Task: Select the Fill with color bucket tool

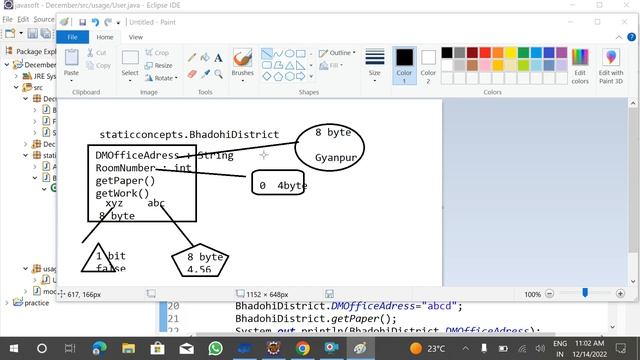Action: (x=205, y=58)
